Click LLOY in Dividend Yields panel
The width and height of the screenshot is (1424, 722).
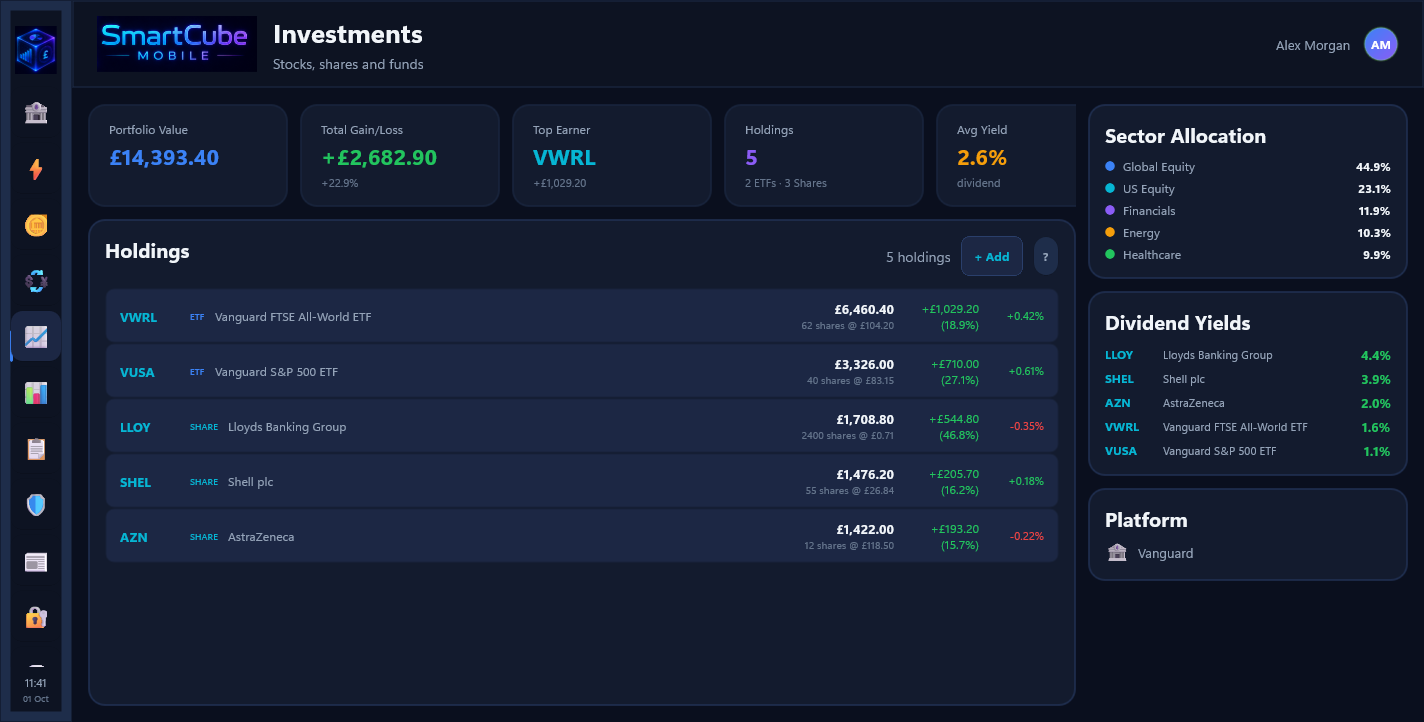click(x=1119, y=355)
